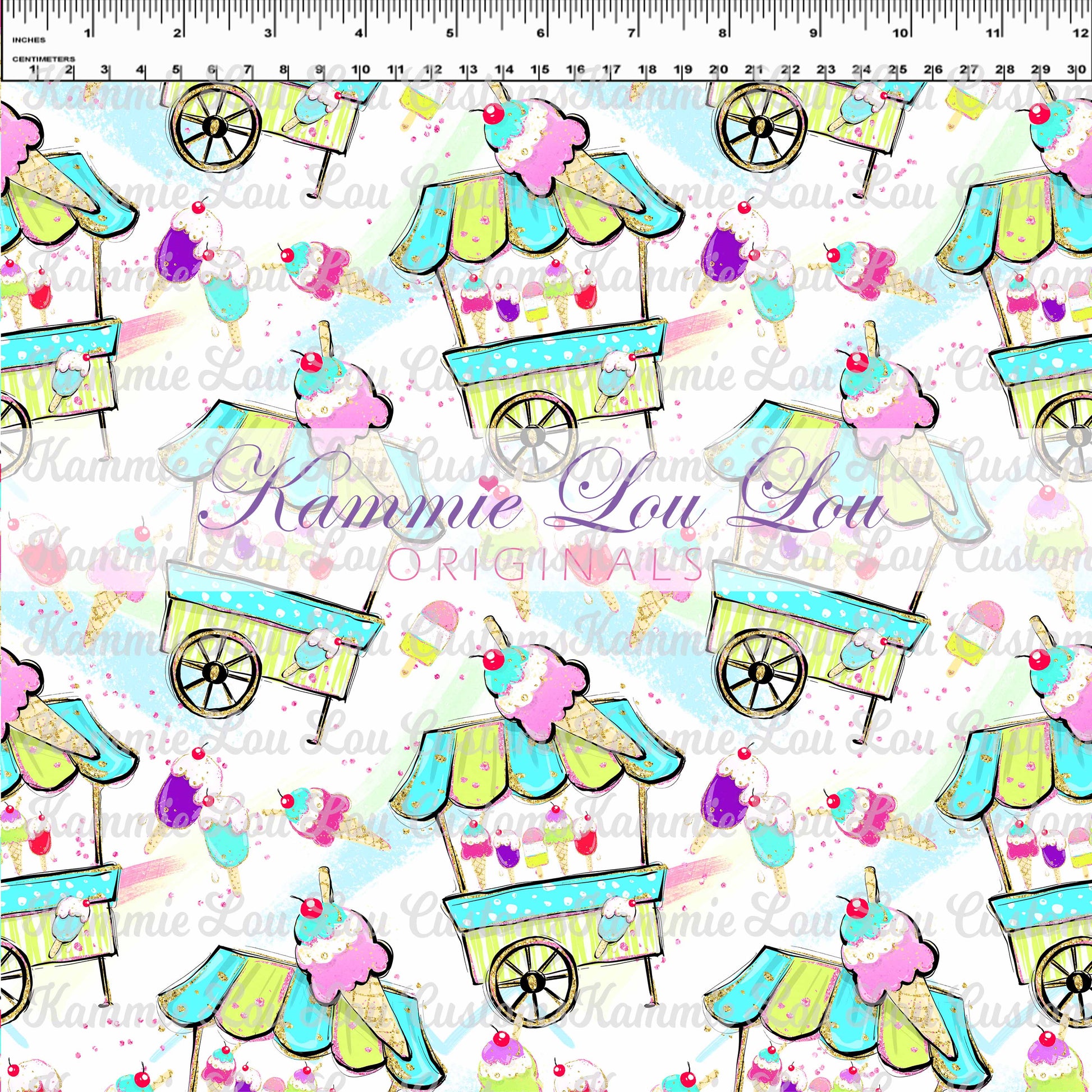Click the 11 inch mark on ruler
The height and width of the screenshot is (1092, 1092).
pos(993,33)
